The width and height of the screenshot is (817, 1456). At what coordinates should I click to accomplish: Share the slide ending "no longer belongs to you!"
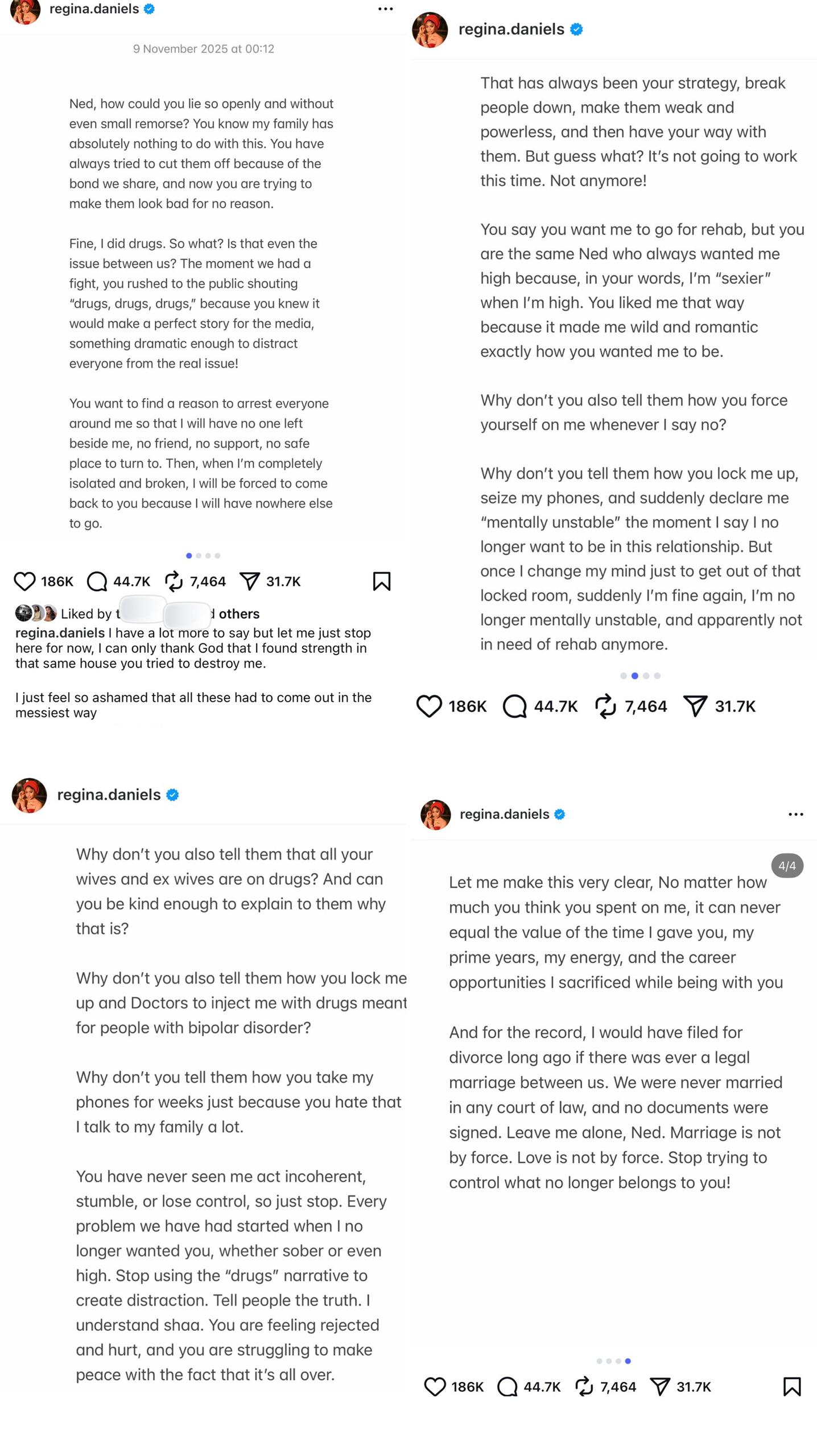660,1387
